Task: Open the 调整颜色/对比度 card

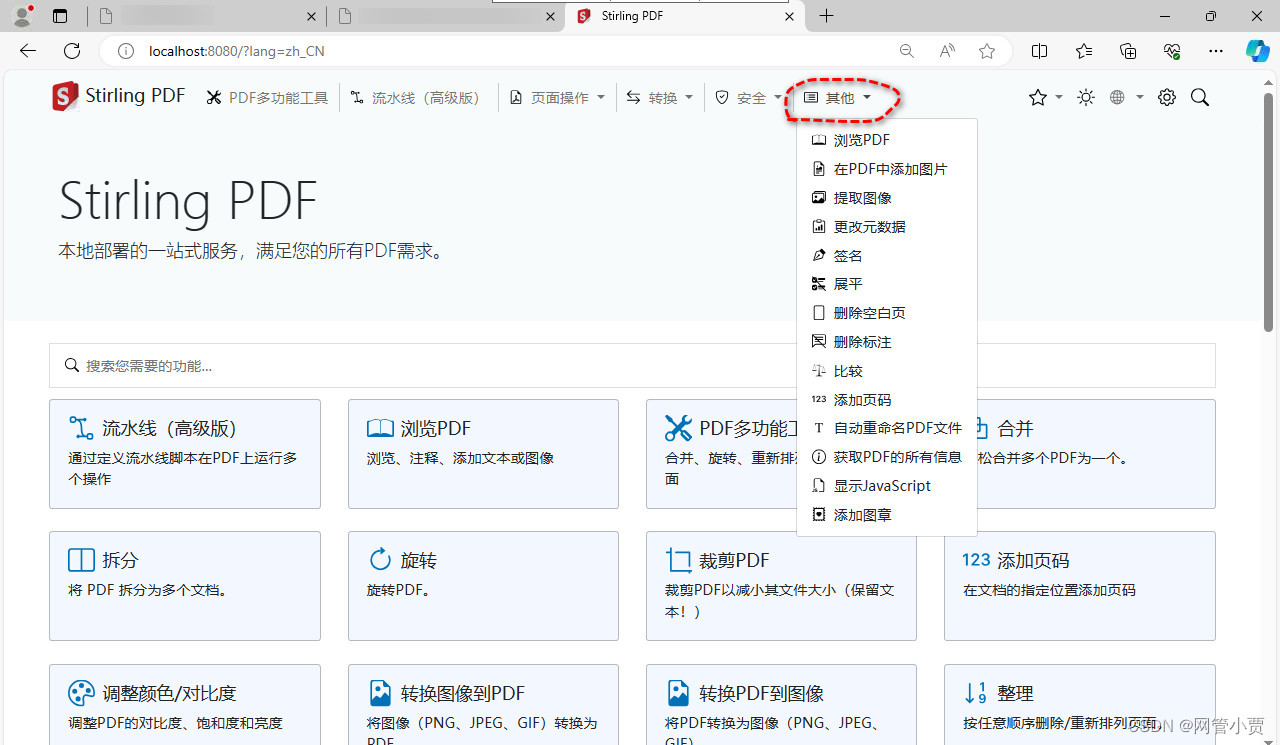Action: point(185,704)
